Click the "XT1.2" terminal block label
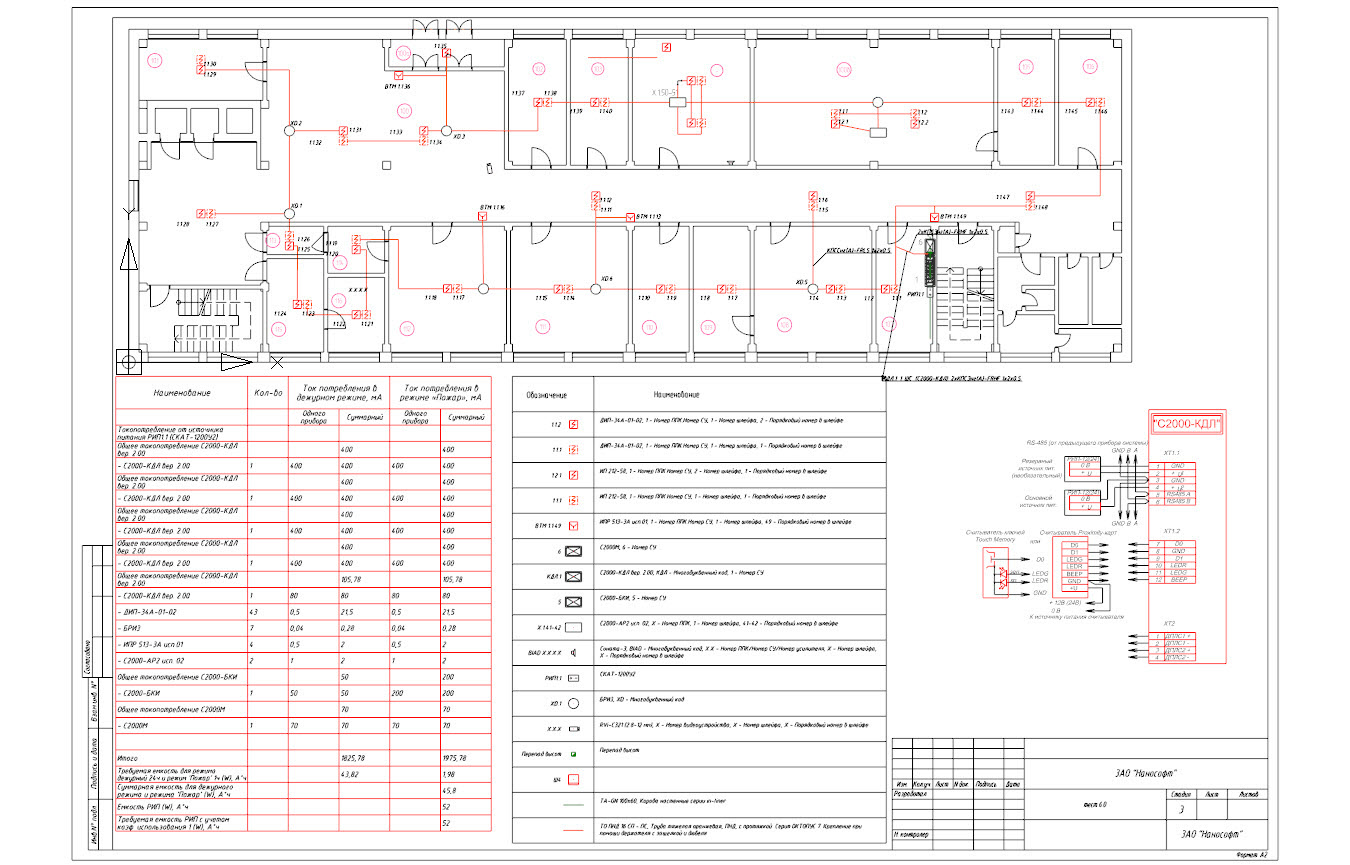 [x=1173, y=531]
